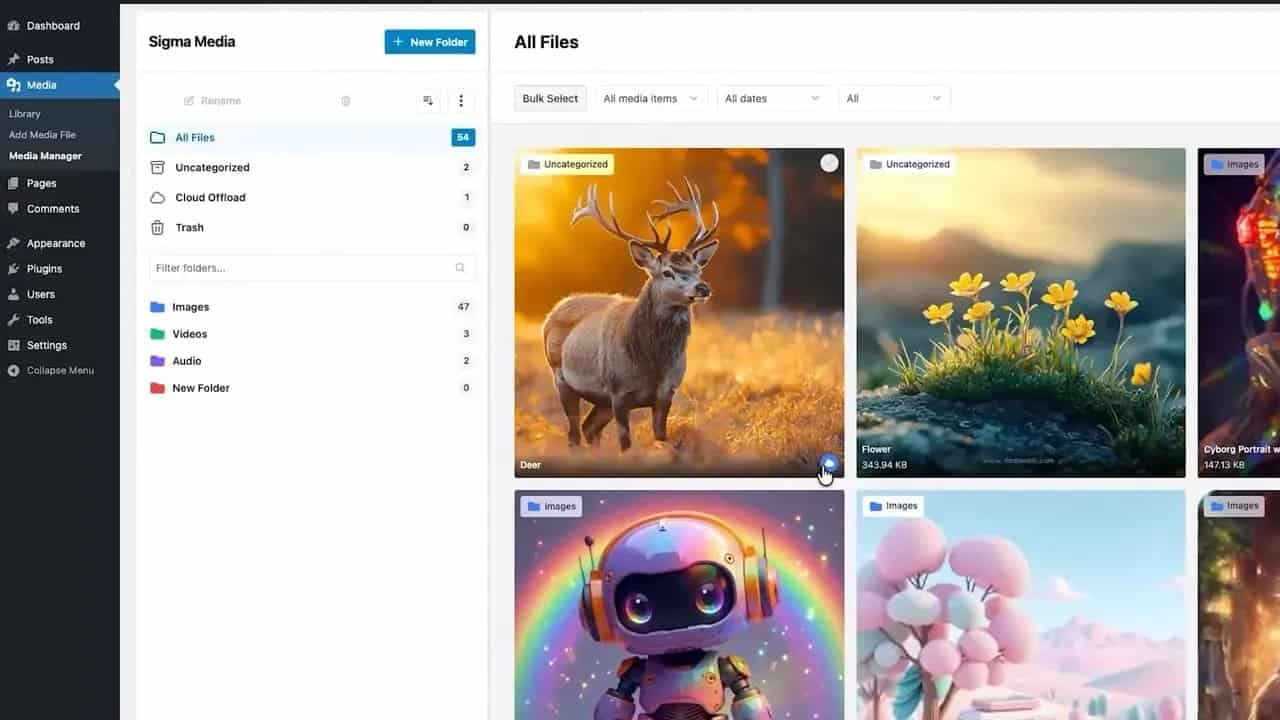The width and height of the screenshot is (1280, 720).
Task: Select the search icon in Filter folders
Action: point(459,267)
